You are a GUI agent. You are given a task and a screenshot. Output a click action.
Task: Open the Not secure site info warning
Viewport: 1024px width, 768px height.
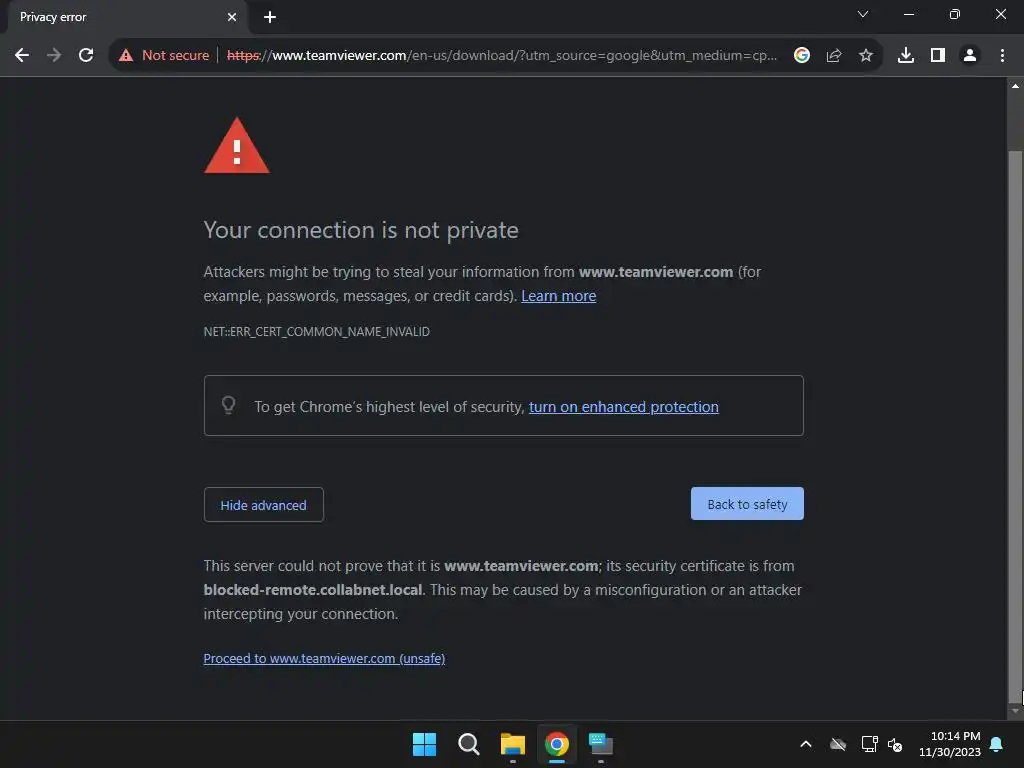click(x=164, y=56)
